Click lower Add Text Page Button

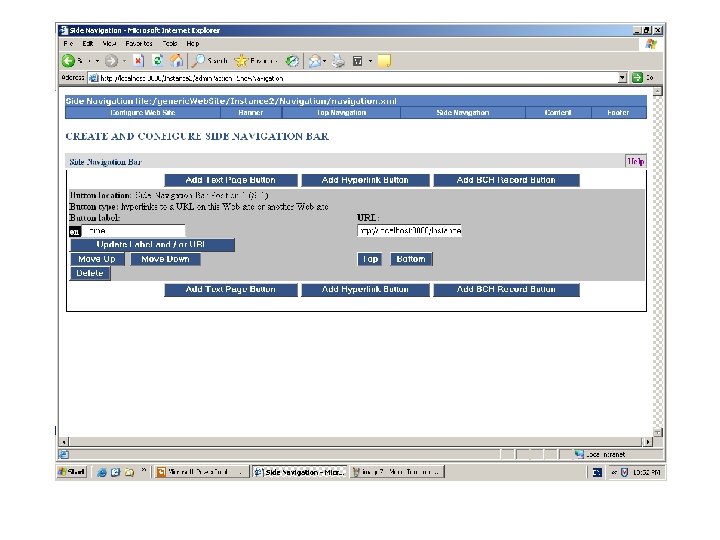tap(231, 289)
